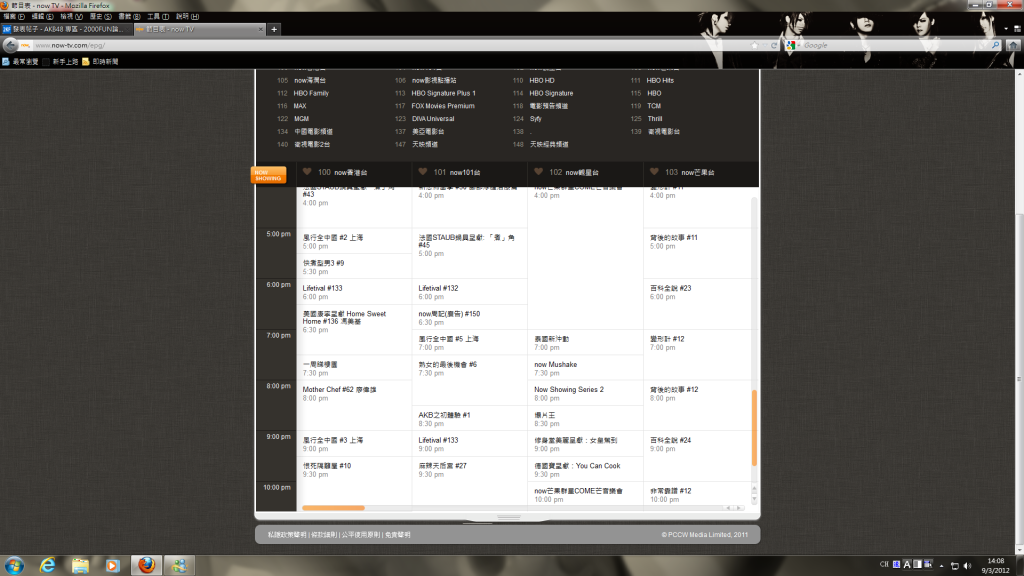Favorite channel 102 with heart icon
Screen dimensions: 1024x576
[538, 172]
